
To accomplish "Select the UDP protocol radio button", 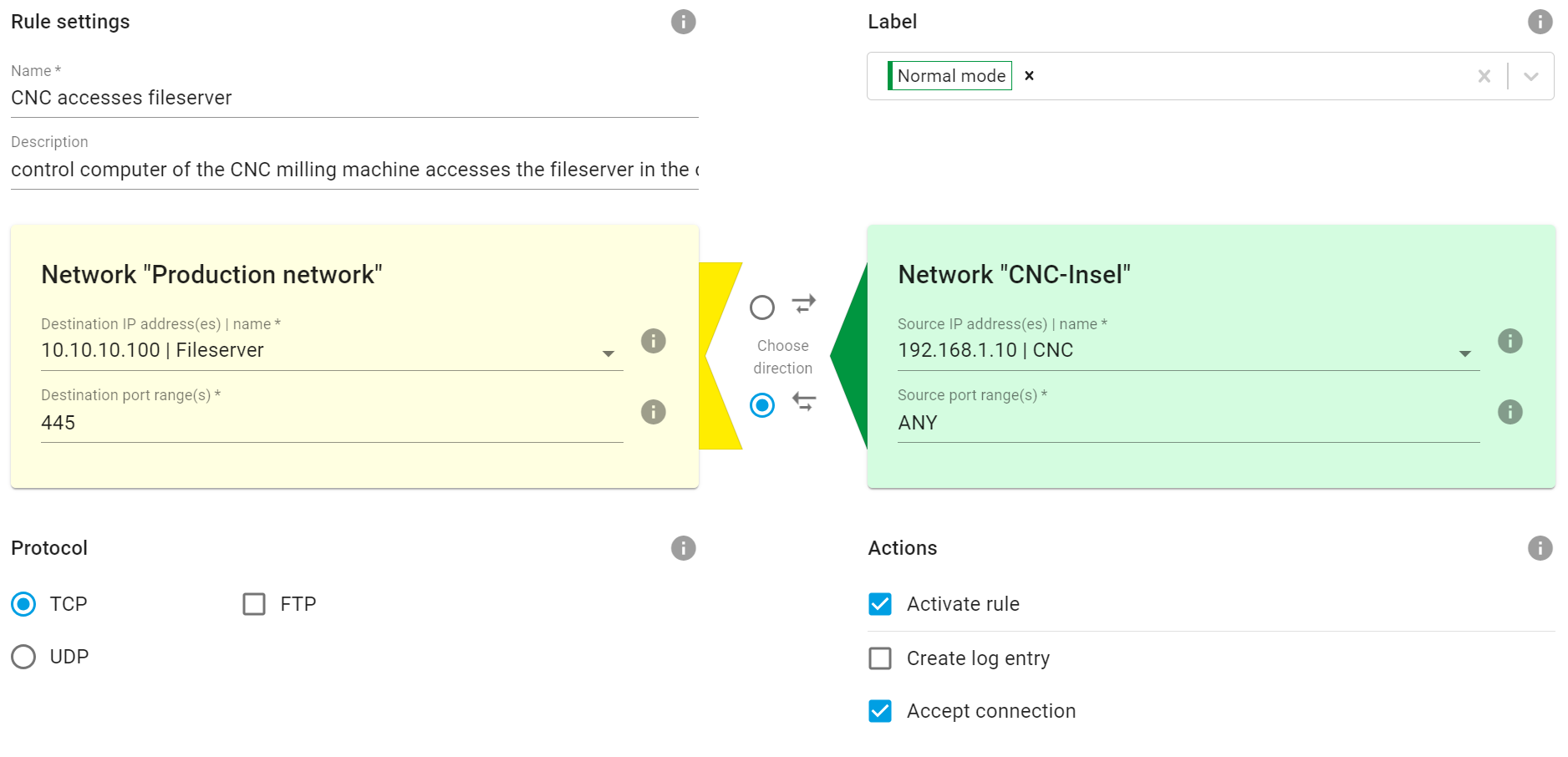I will [23, 657].
